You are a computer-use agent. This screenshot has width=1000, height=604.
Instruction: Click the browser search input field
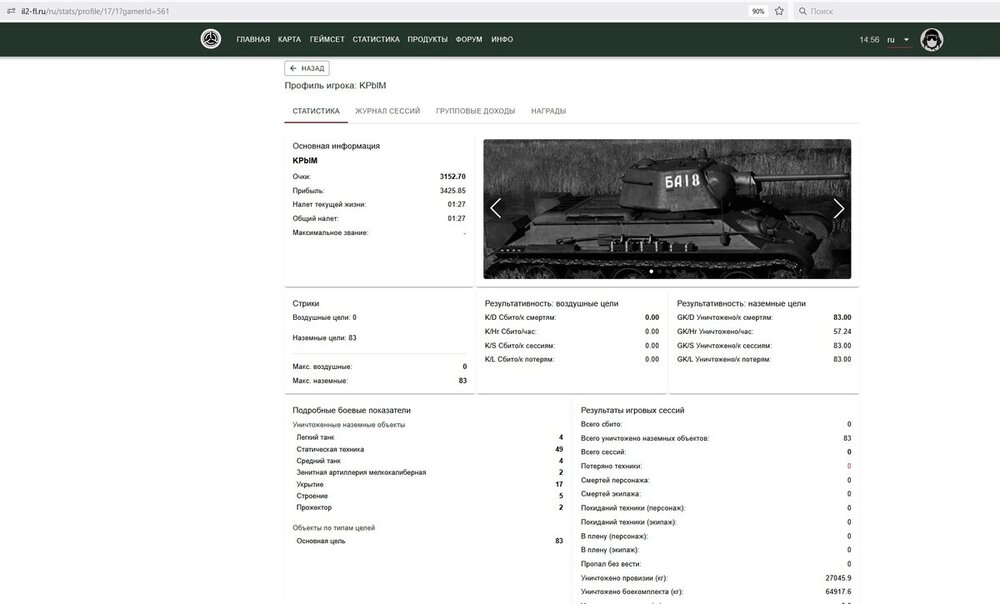(890, 11)
